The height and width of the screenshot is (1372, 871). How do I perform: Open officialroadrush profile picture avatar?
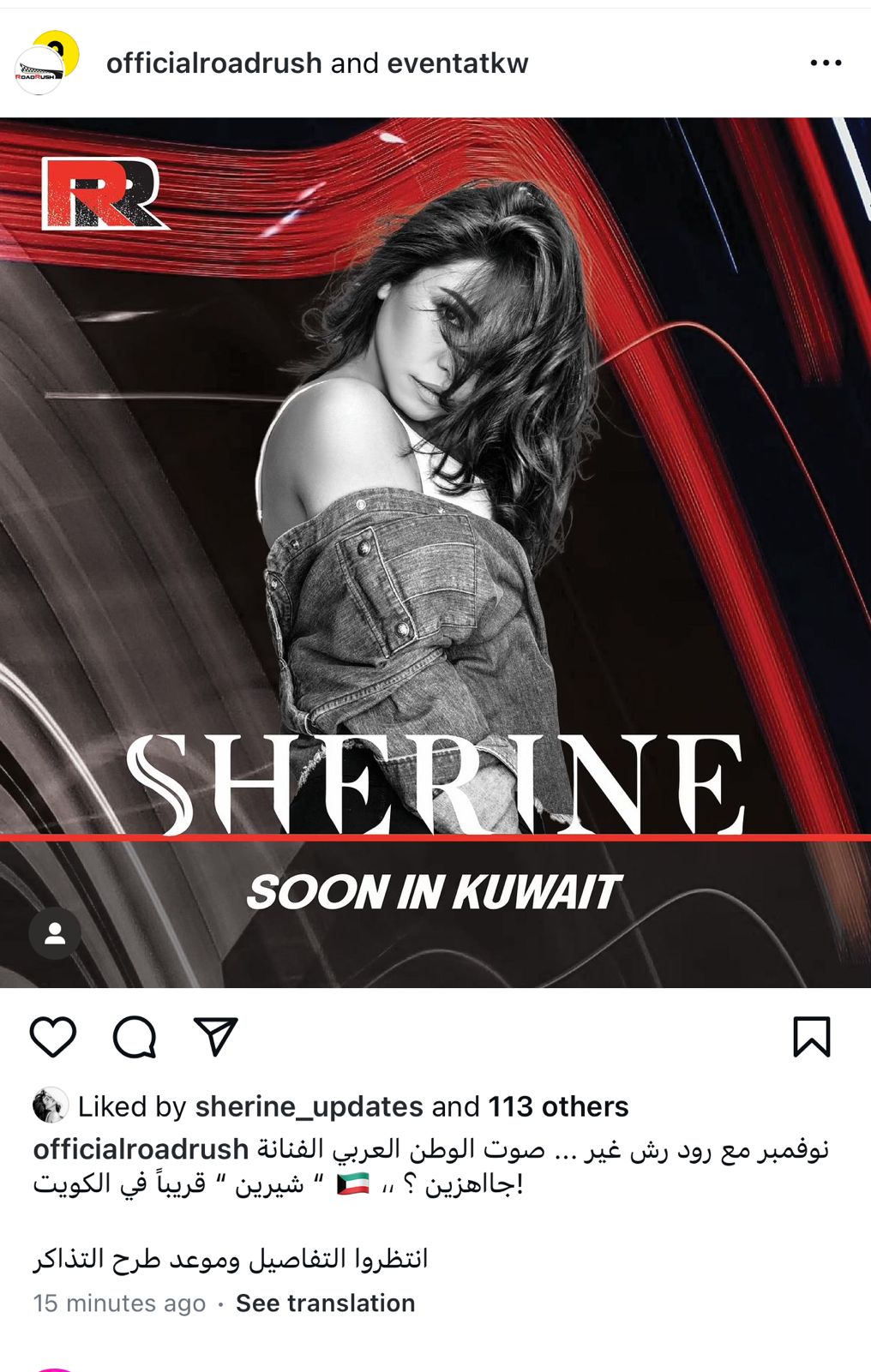(x=46, y=63)
